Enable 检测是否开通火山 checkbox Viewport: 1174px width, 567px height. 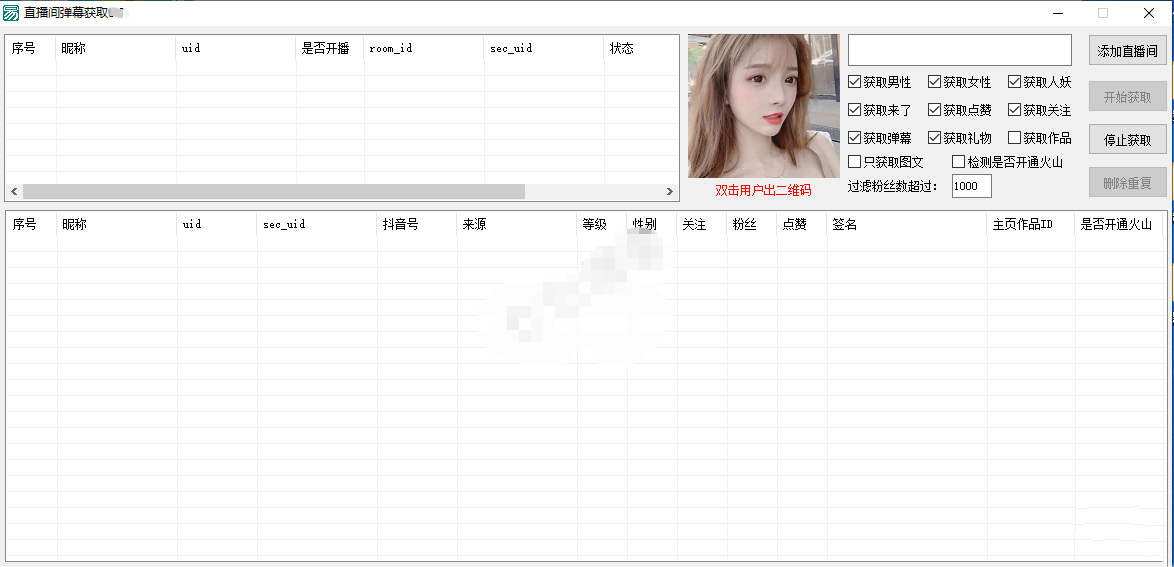pyautogui.click(x=959, y=161)
